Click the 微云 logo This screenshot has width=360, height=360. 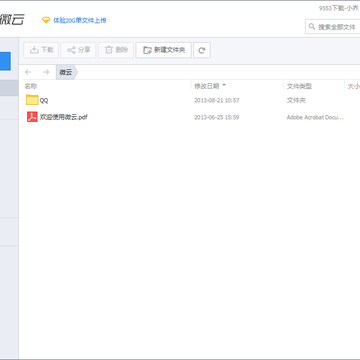click(12, 20)
